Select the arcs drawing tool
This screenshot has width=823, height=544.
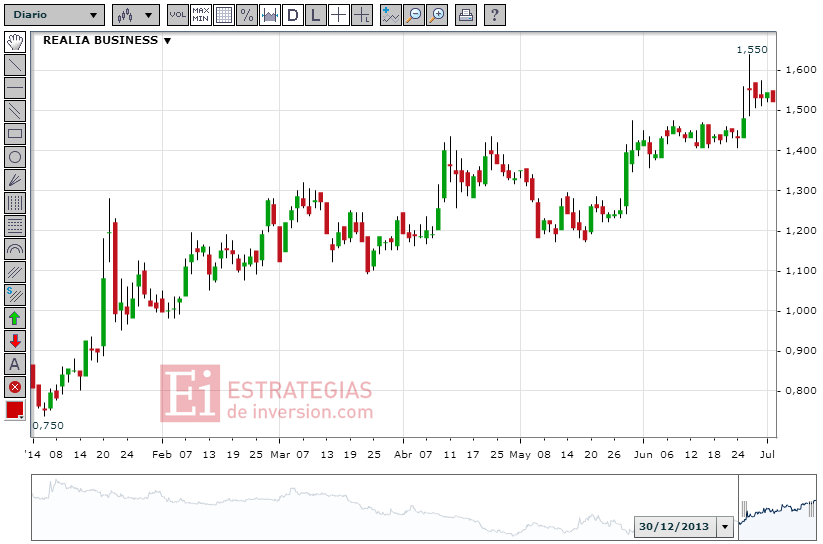click(15, 249)
